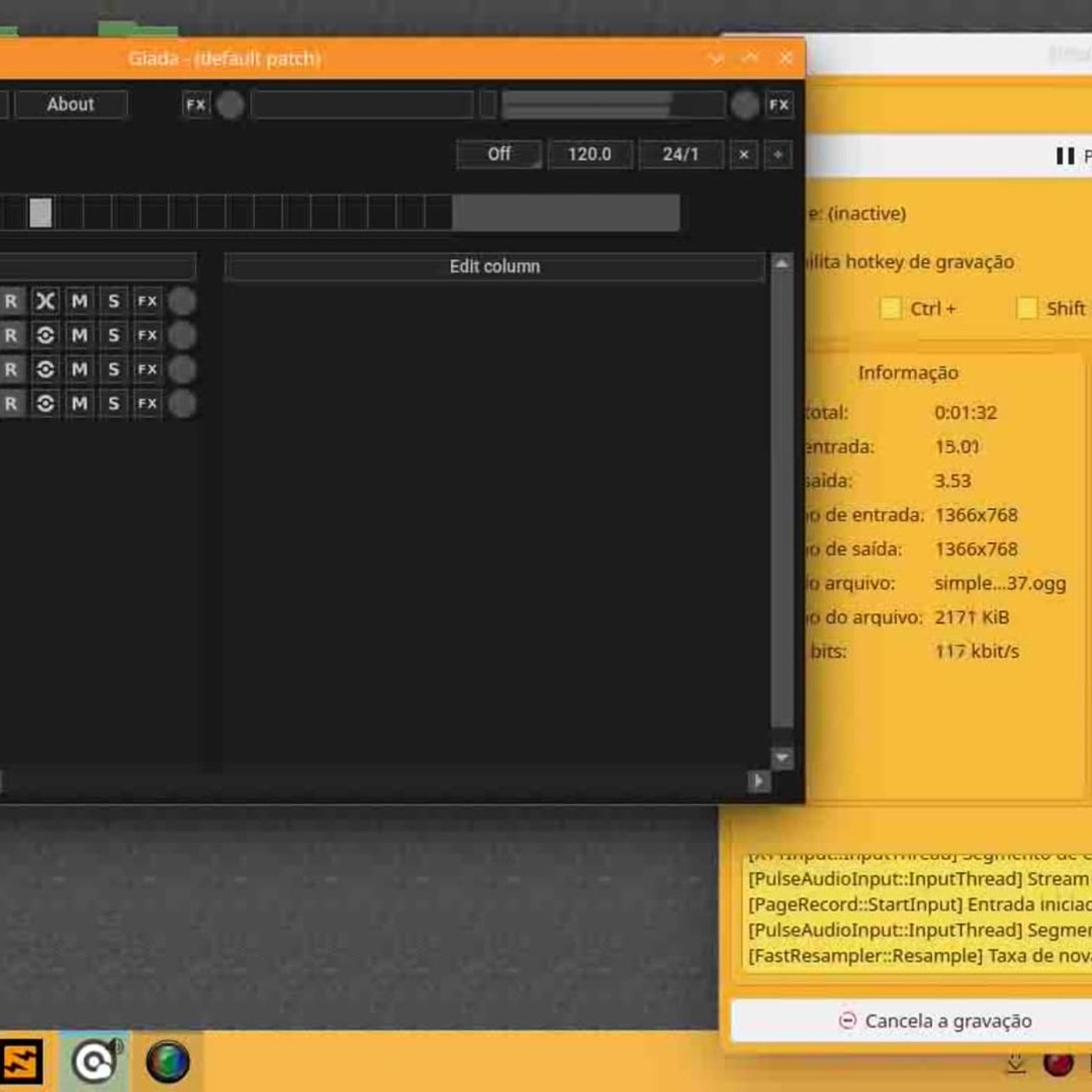The width and height of the screenshot is (1092, 1092).
Task: Change loop mode of fourth channel
Action: click(x=45, y=403)
